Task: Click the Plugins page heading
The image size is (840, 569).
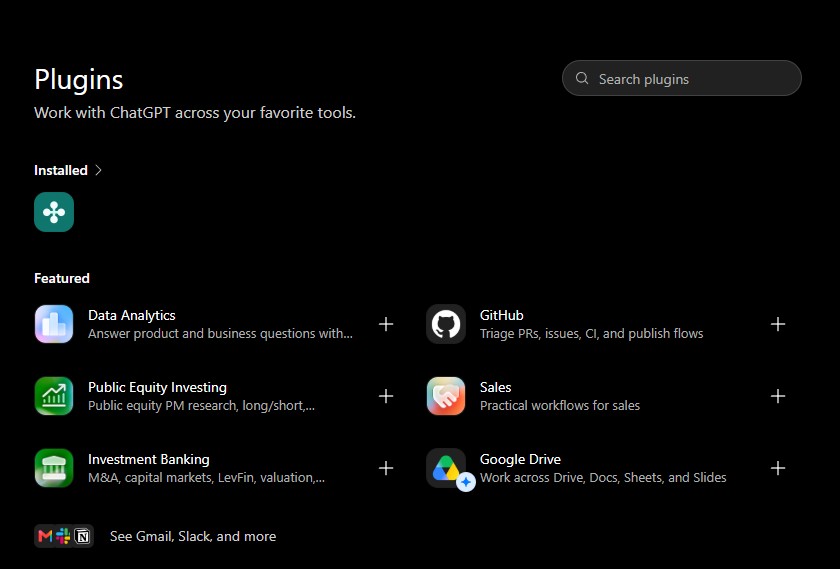Action: pos(79,80)
